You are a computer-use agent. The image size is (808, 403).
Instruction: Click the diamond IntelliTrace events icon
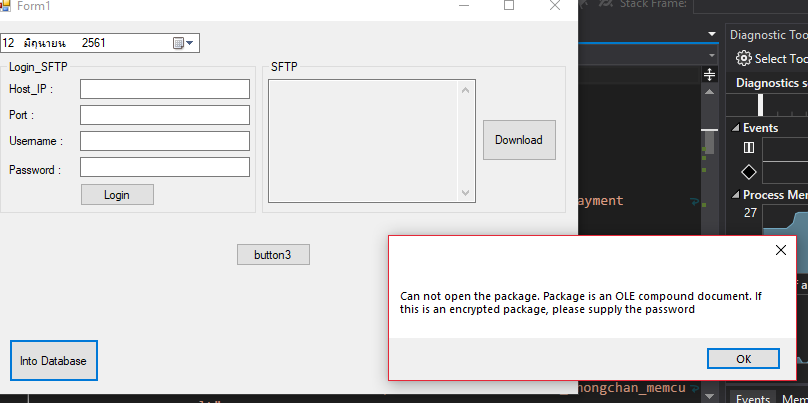click(x=749, y=172)
